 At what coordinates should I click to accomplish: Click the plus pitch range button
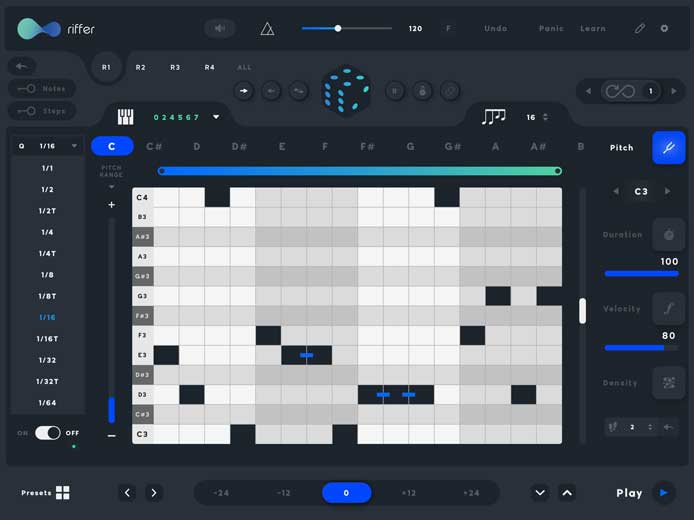tap(112, 204)
